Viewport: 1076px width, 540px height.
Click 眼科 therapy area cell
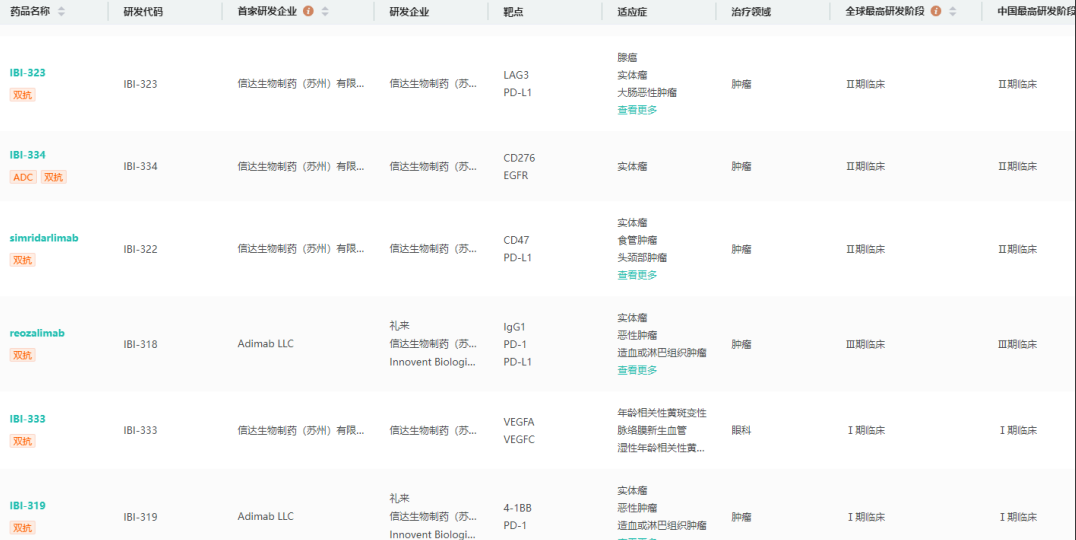[x=741, y=430]
